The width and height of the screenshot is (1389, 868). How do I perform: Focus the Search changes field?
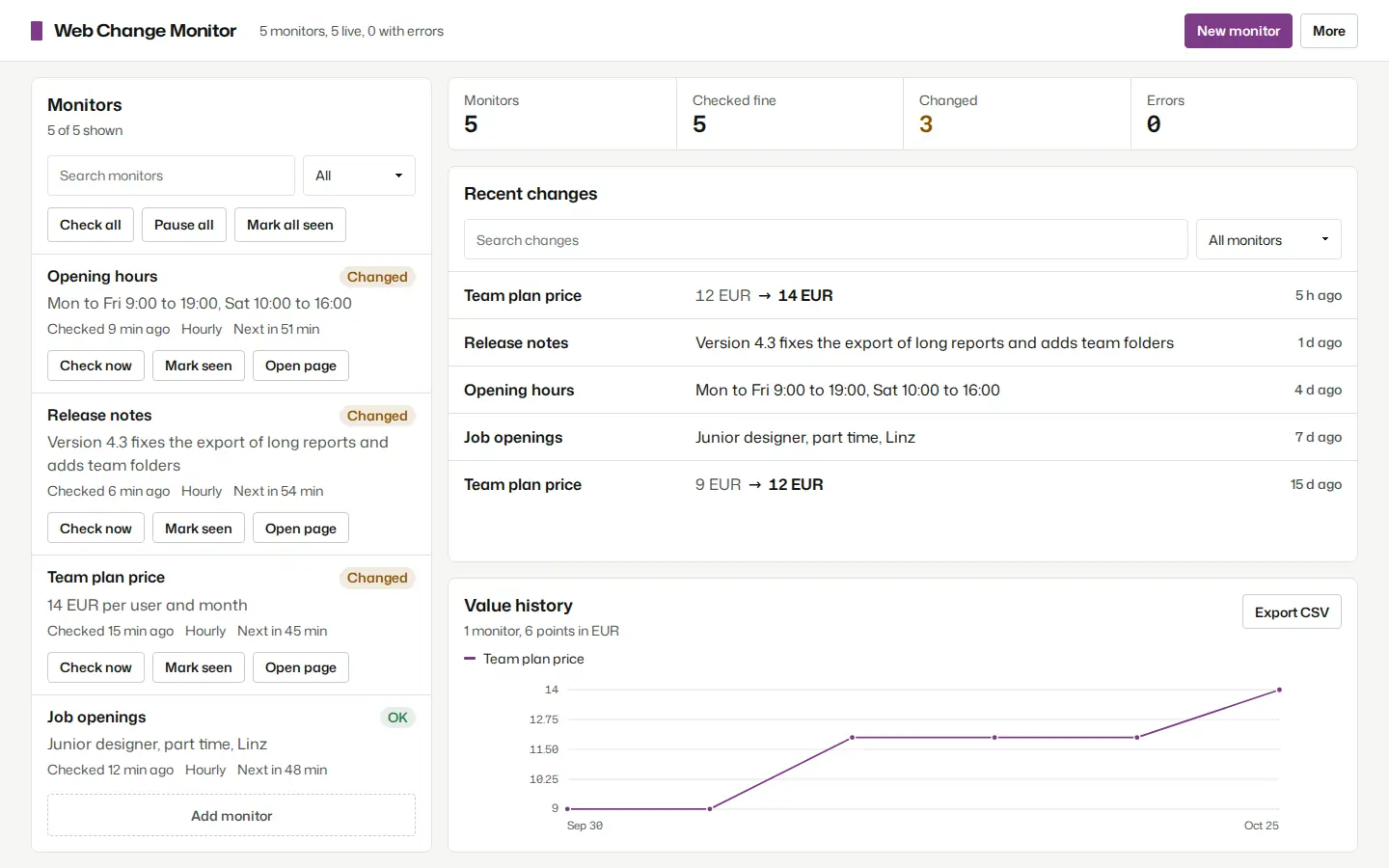point(826,240)
